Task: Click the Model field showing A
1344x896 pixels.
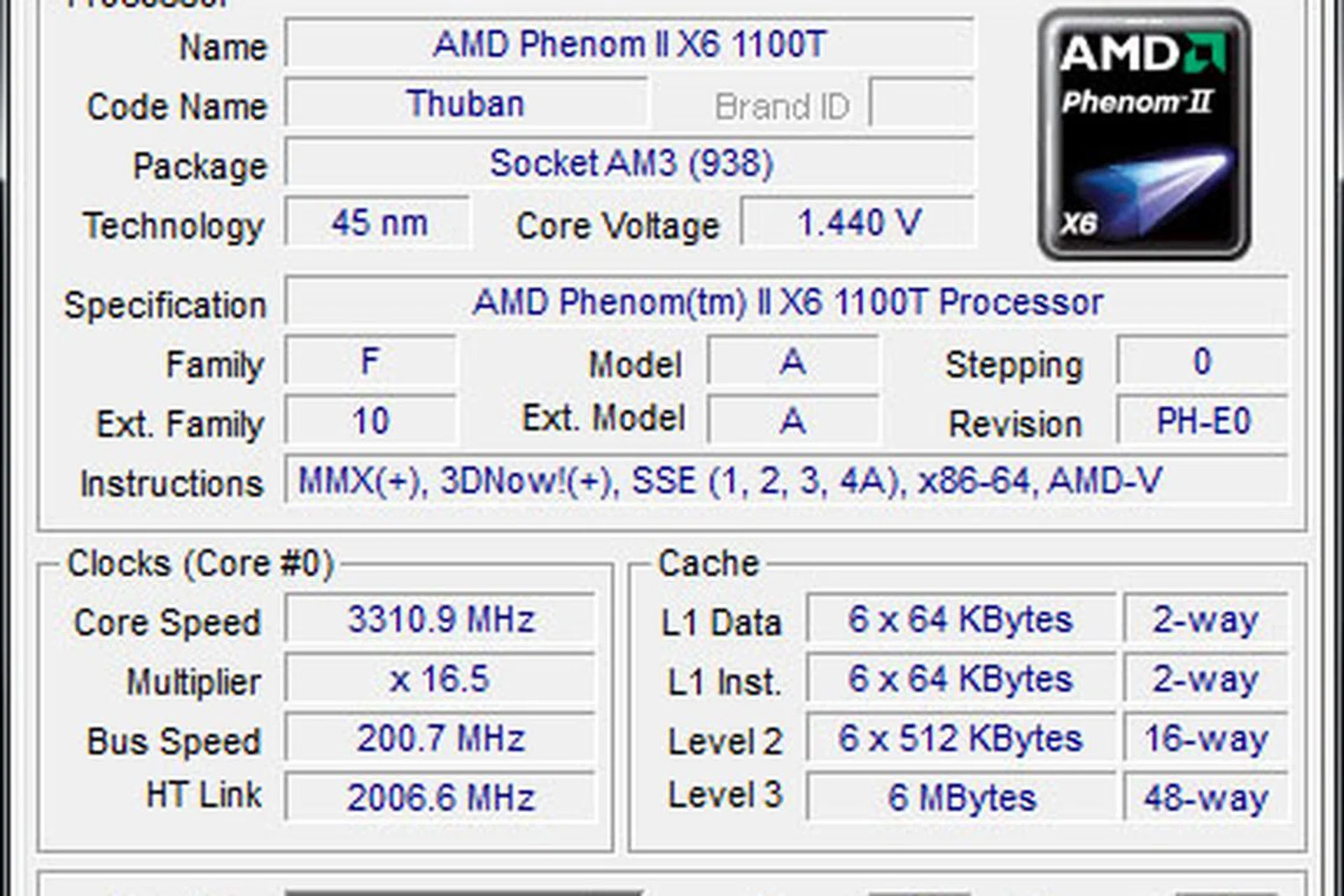Action: point(791,361)
